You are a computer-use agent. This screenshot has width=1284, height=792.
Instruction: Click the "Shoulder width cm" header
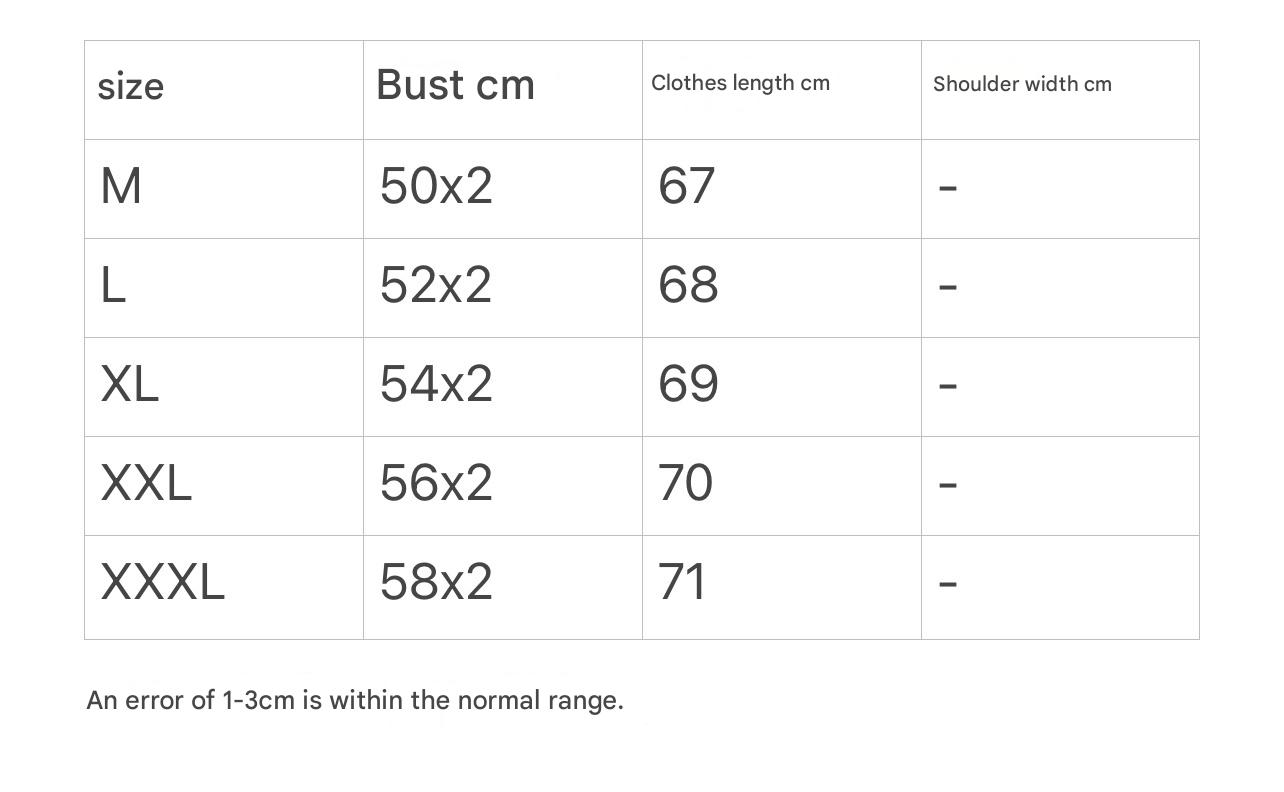coord(1022,84)
